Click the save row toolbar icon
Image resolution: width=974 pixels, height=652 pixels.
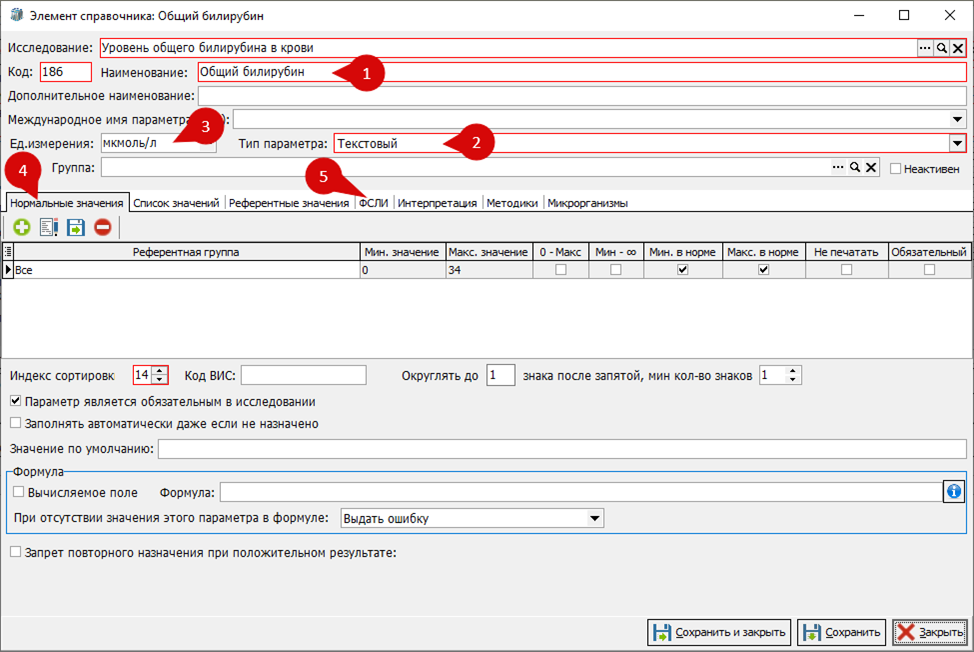pyautogui.click(x=76, y=227)
